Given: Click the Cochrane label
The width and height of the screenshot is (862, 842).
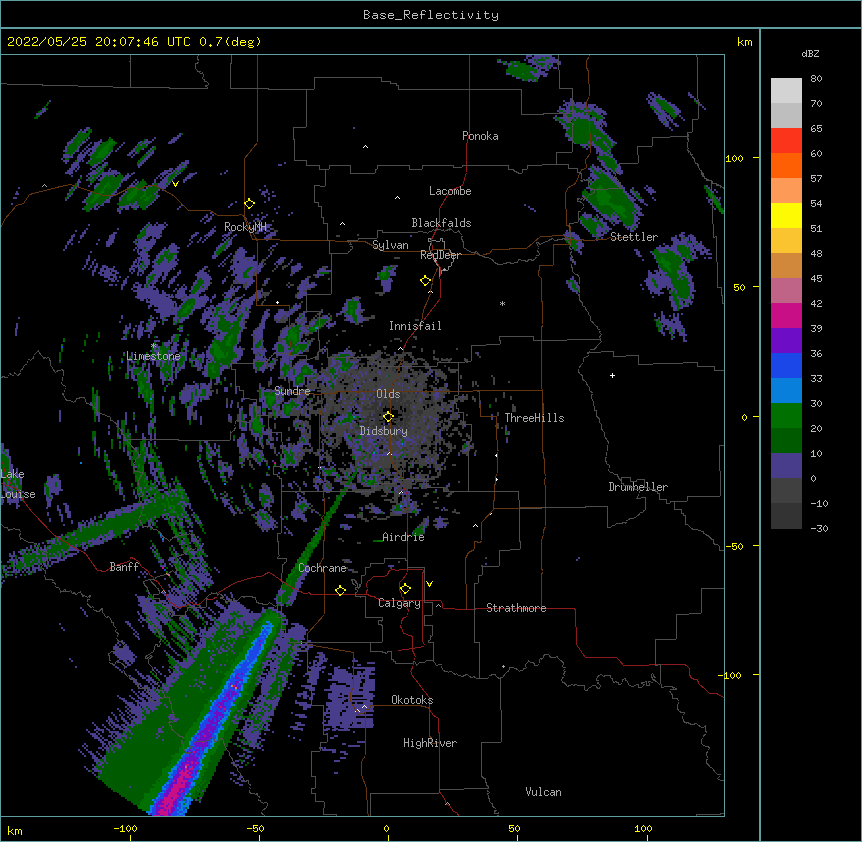Looking at the screenshot, I should tap(322, 568).
